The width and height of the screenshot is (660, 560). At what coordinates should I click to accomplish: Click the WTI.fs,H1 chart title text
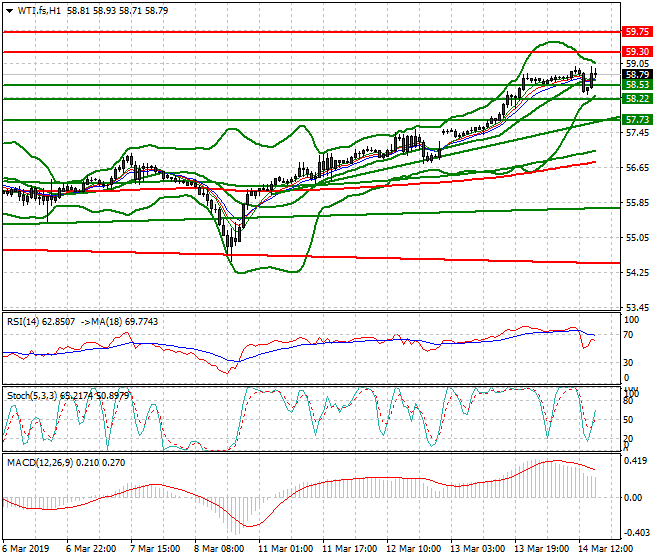pyautogui.click(x=39, y=11)
